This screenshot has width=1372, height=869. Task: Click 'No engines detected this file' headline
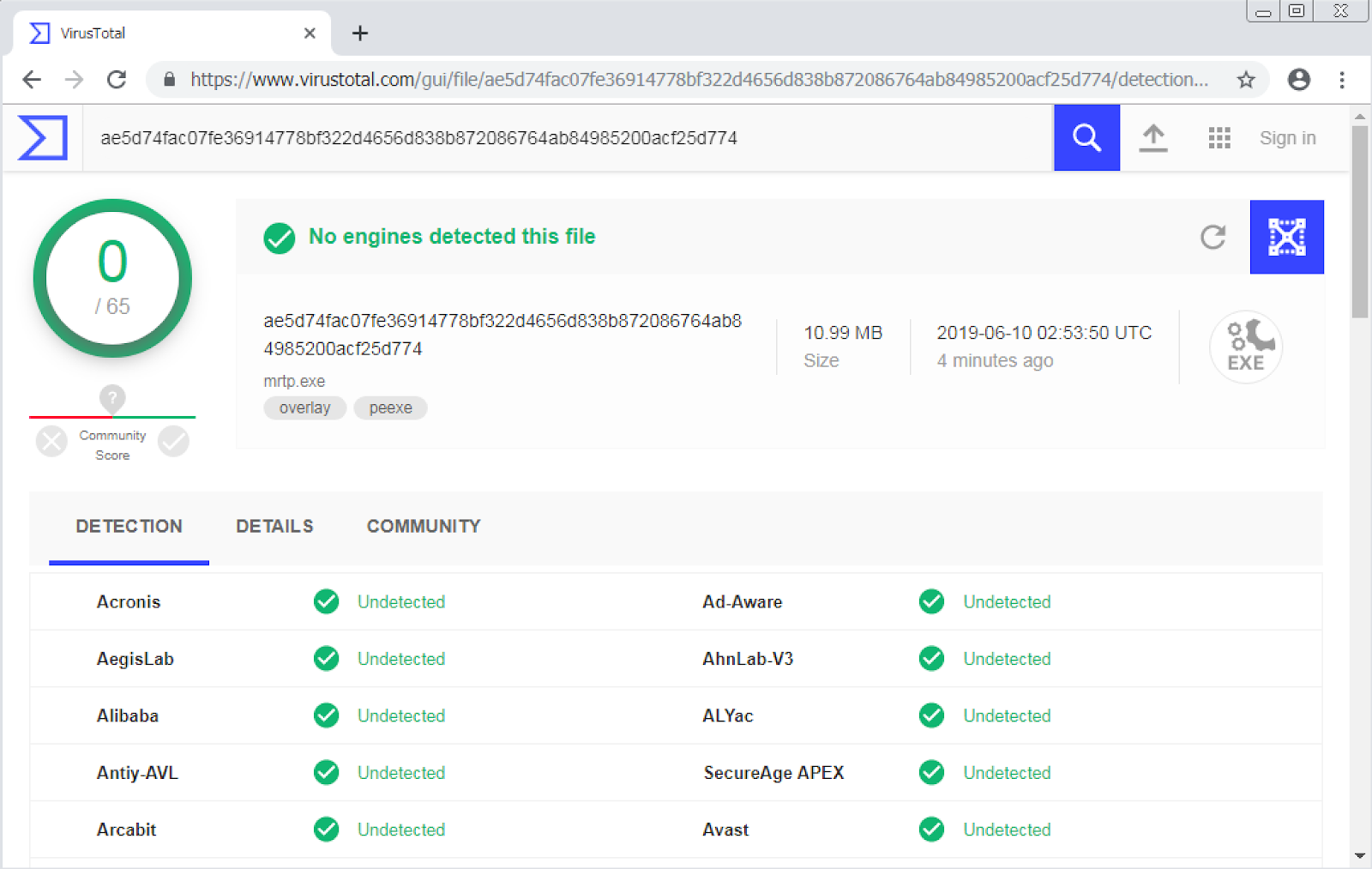click(x=452, y=237)
